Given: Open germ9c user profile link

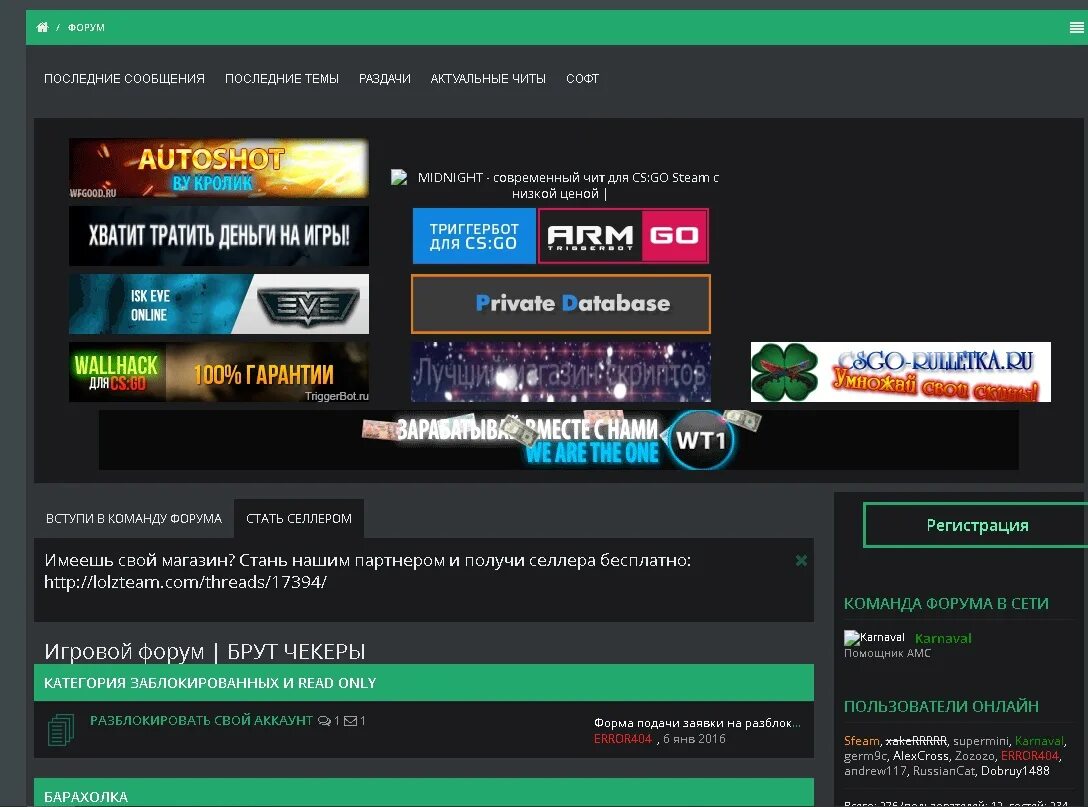Looking at the screenshot, I should pos(865,756).
